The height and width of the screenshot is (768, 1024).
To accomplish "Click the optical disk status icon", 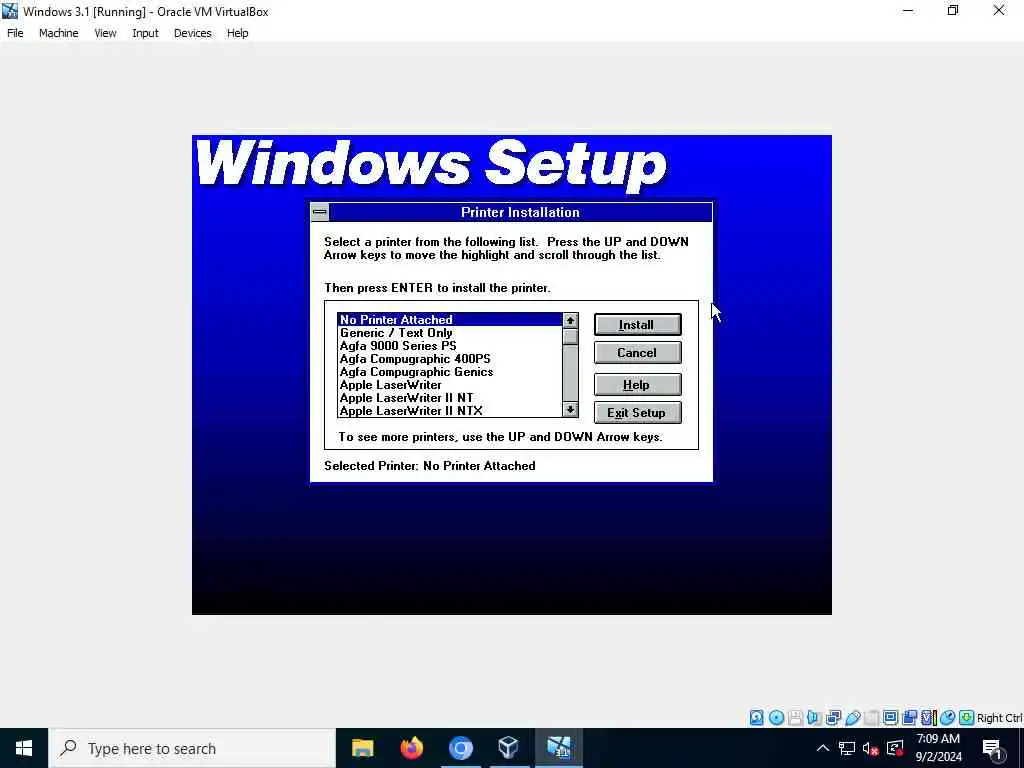I will click(776, 718).
